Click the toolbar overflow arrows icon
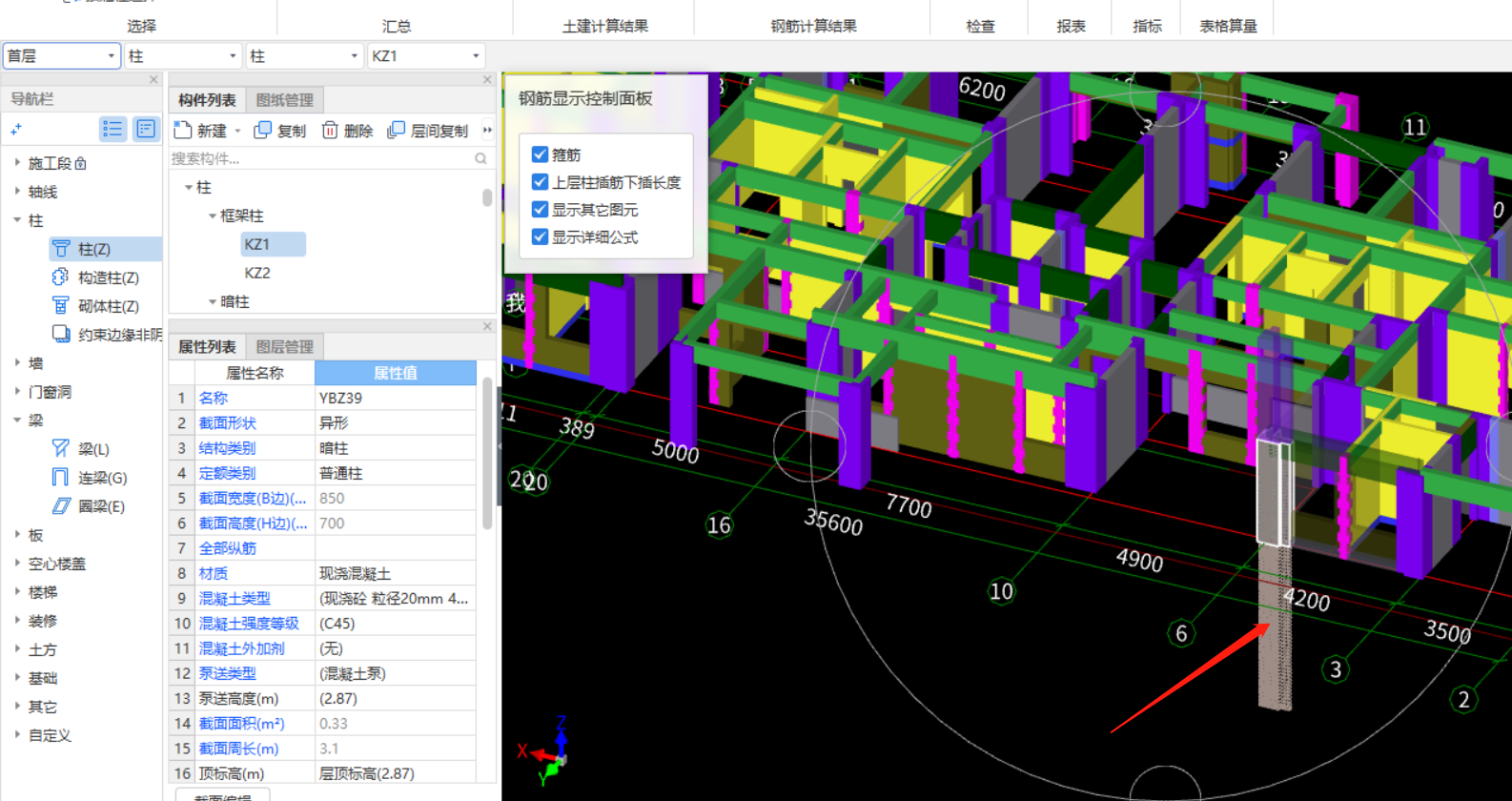This screenshot has width=1512, height=801. [x=487, y=130]
